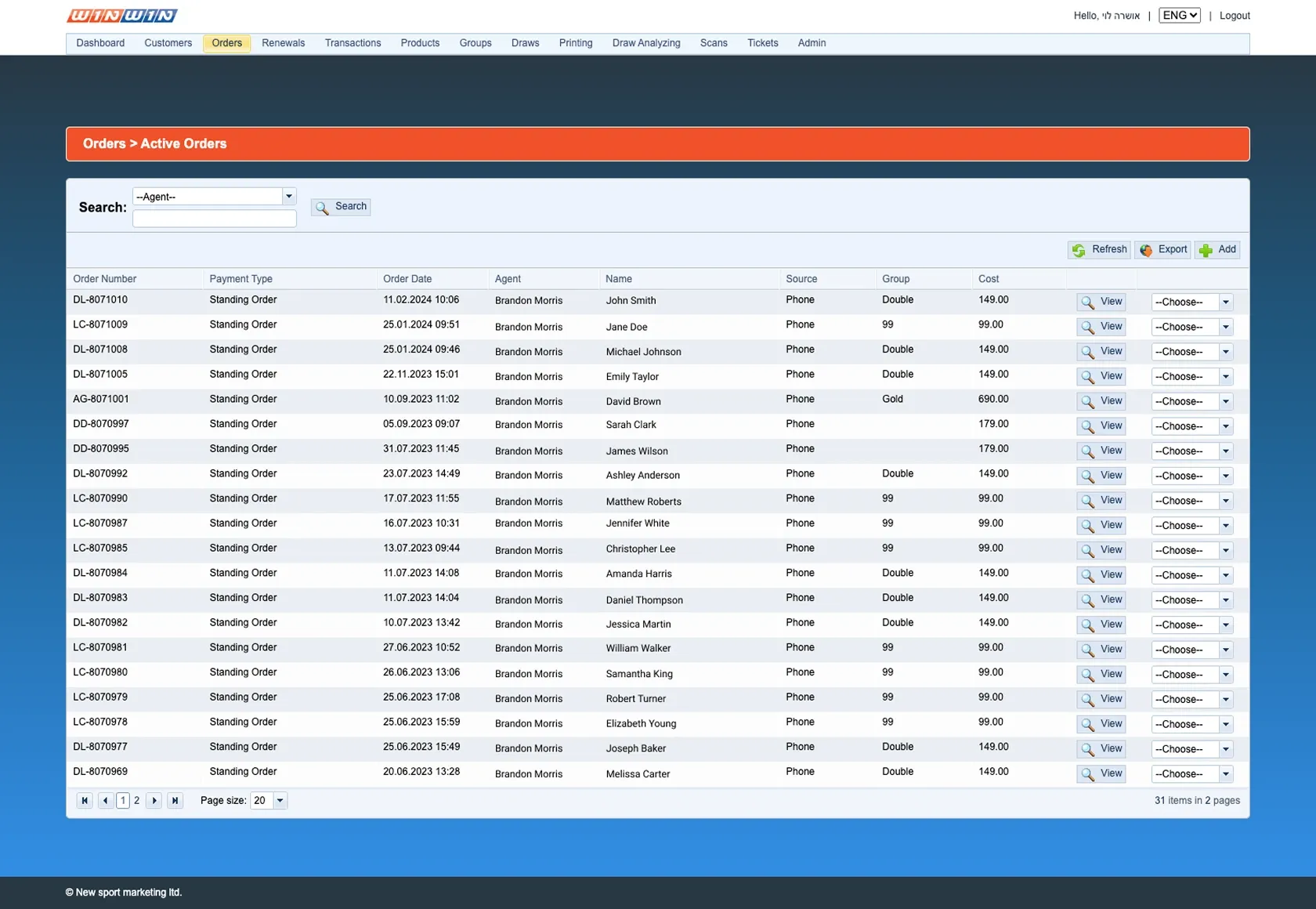Open Choose dropdown for Melissa Carter

click(1226, 773)
